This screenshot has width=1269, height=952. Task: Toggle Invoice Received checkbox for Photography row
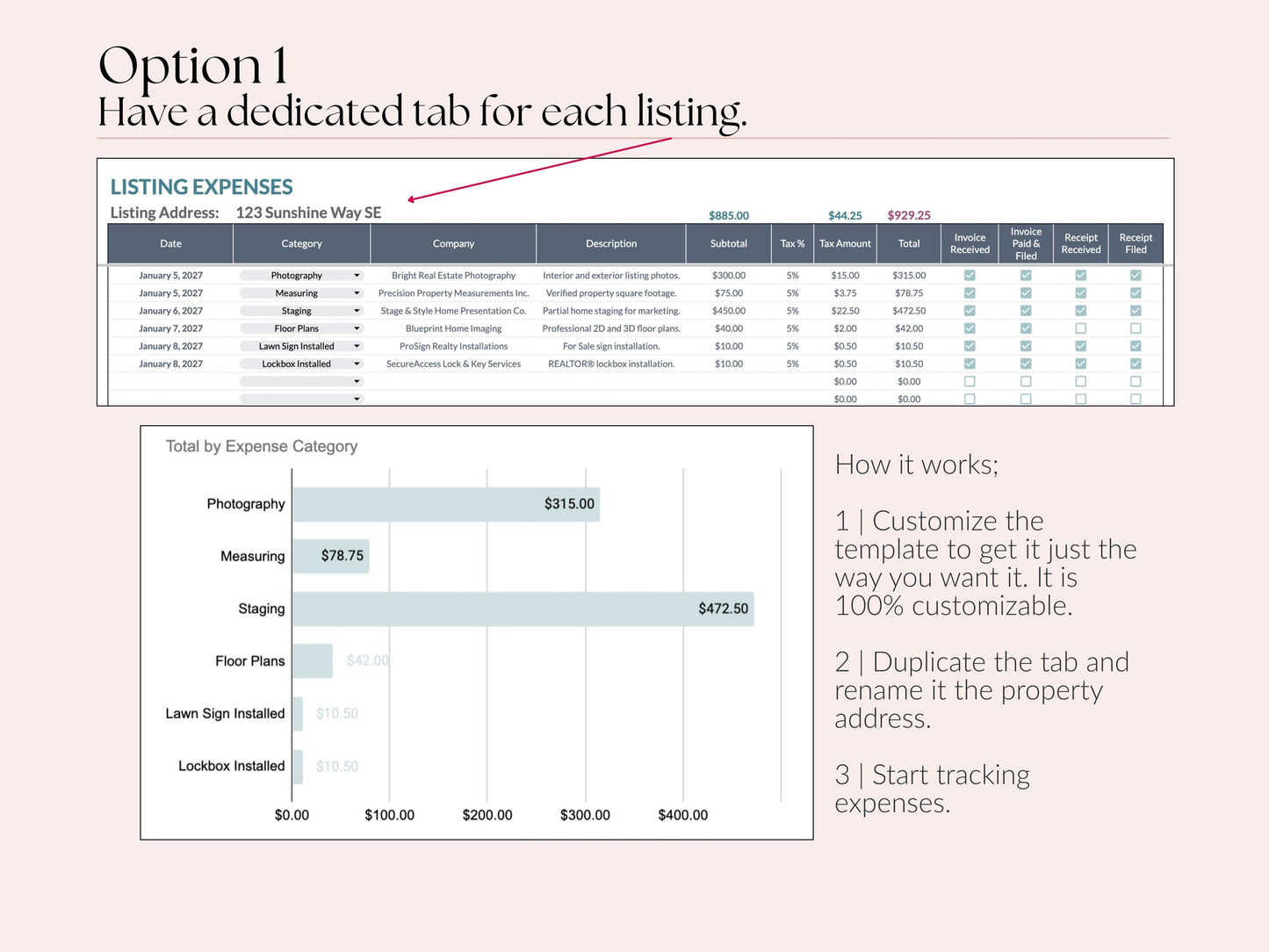970,275
